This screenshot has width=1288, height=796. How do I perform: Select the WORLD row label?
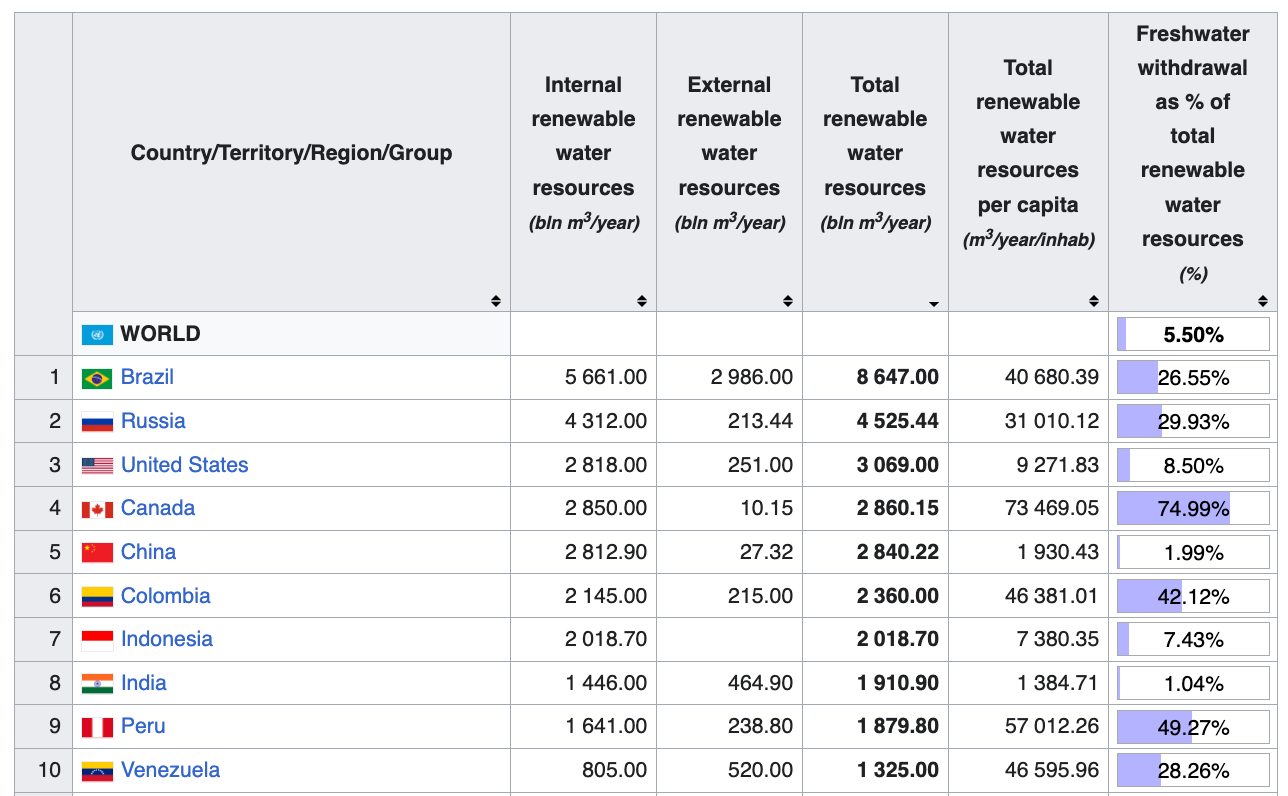click(160, 334)
